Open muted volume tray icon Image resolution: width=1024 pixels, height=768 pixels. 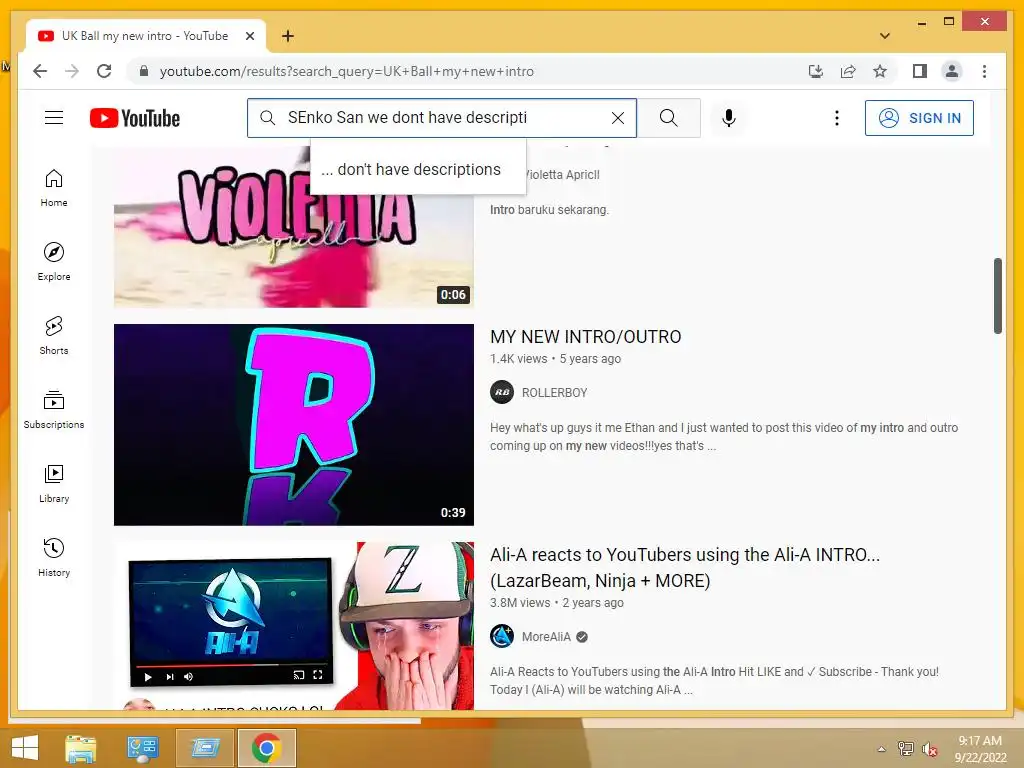[x=929, y=749]
